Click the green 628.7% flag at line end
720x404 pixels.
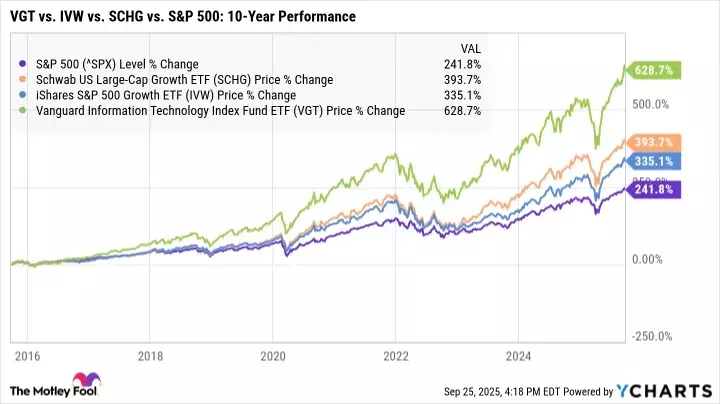(x=649, y=72)
